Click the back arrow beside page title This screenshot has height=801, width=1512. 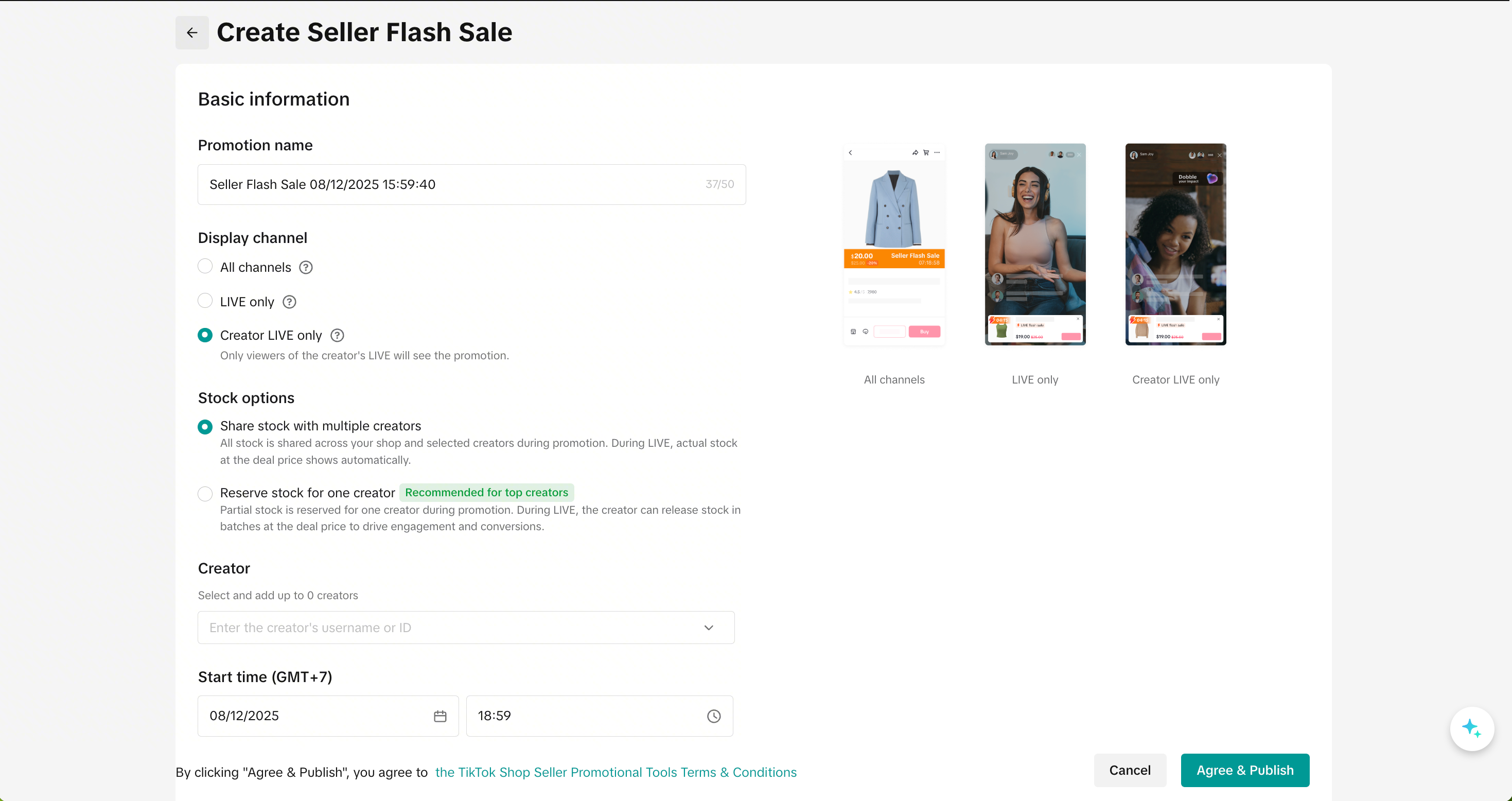tap(192, 33)
